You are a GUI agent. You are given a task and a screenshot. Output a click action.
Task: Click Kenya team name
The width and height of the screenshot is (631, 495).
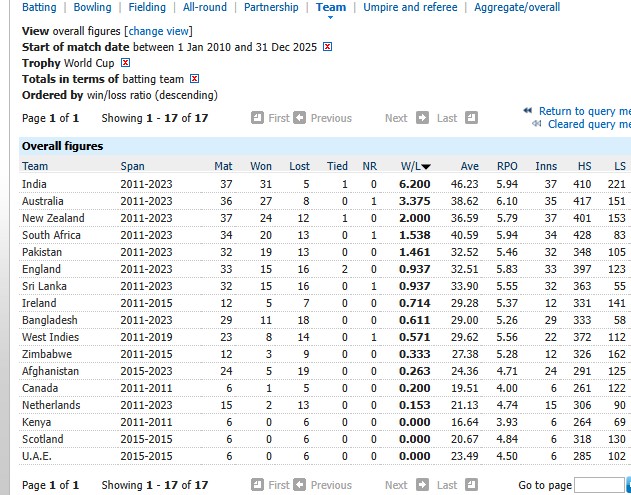click(x=37, y=422)
